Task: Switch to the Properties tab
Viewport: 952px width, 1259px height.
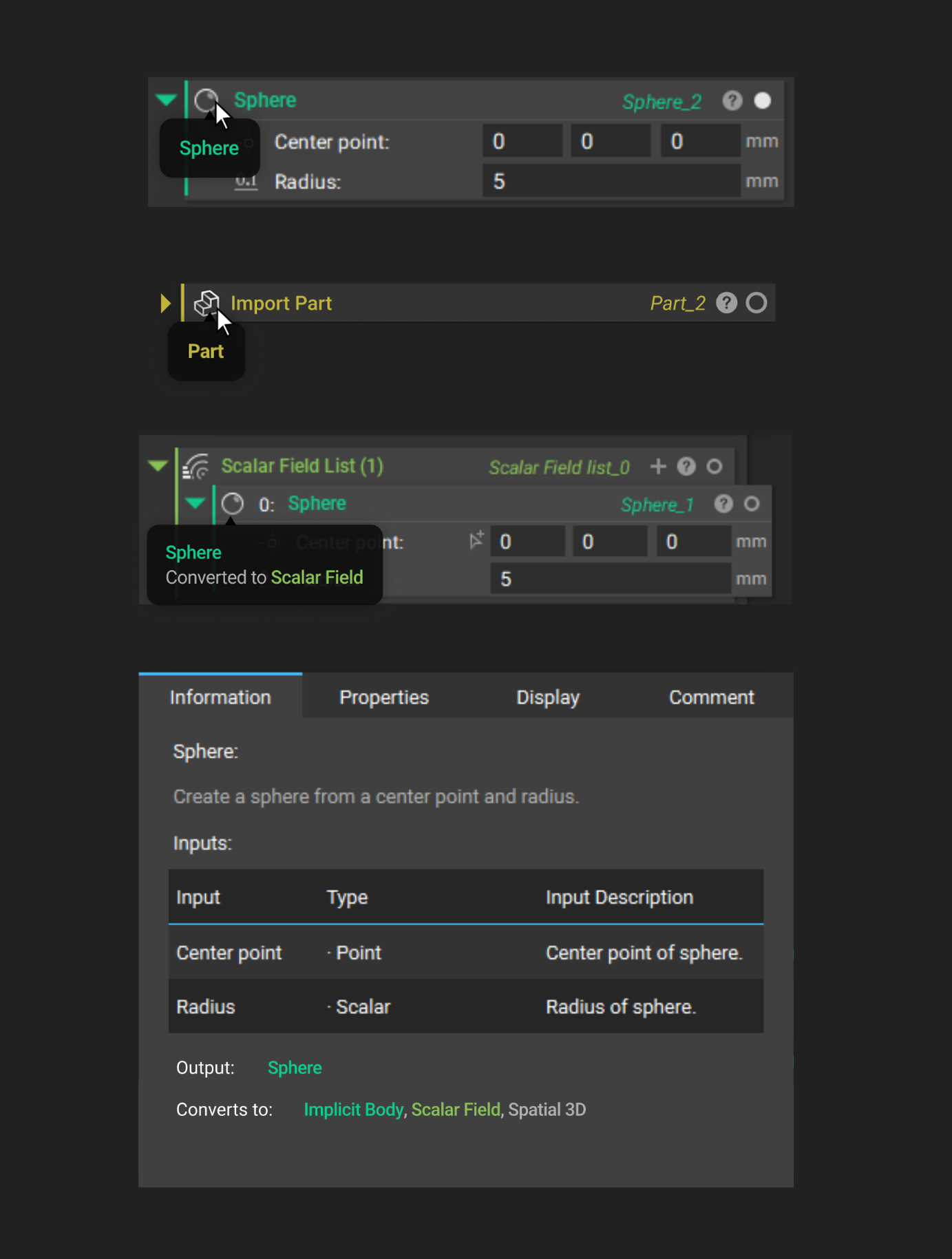Action: click(x=384, y=697)
